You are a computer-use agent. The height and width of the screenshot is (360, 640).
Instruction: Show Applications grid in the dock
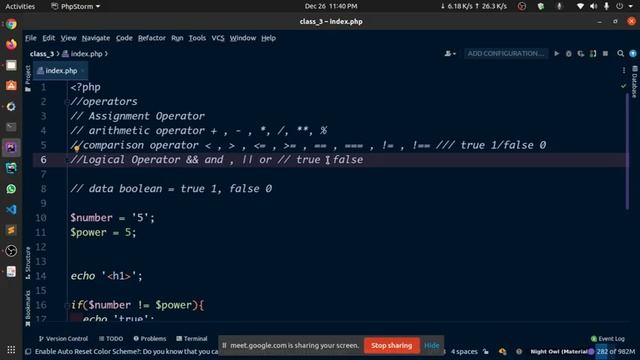(x=11, y=350)
